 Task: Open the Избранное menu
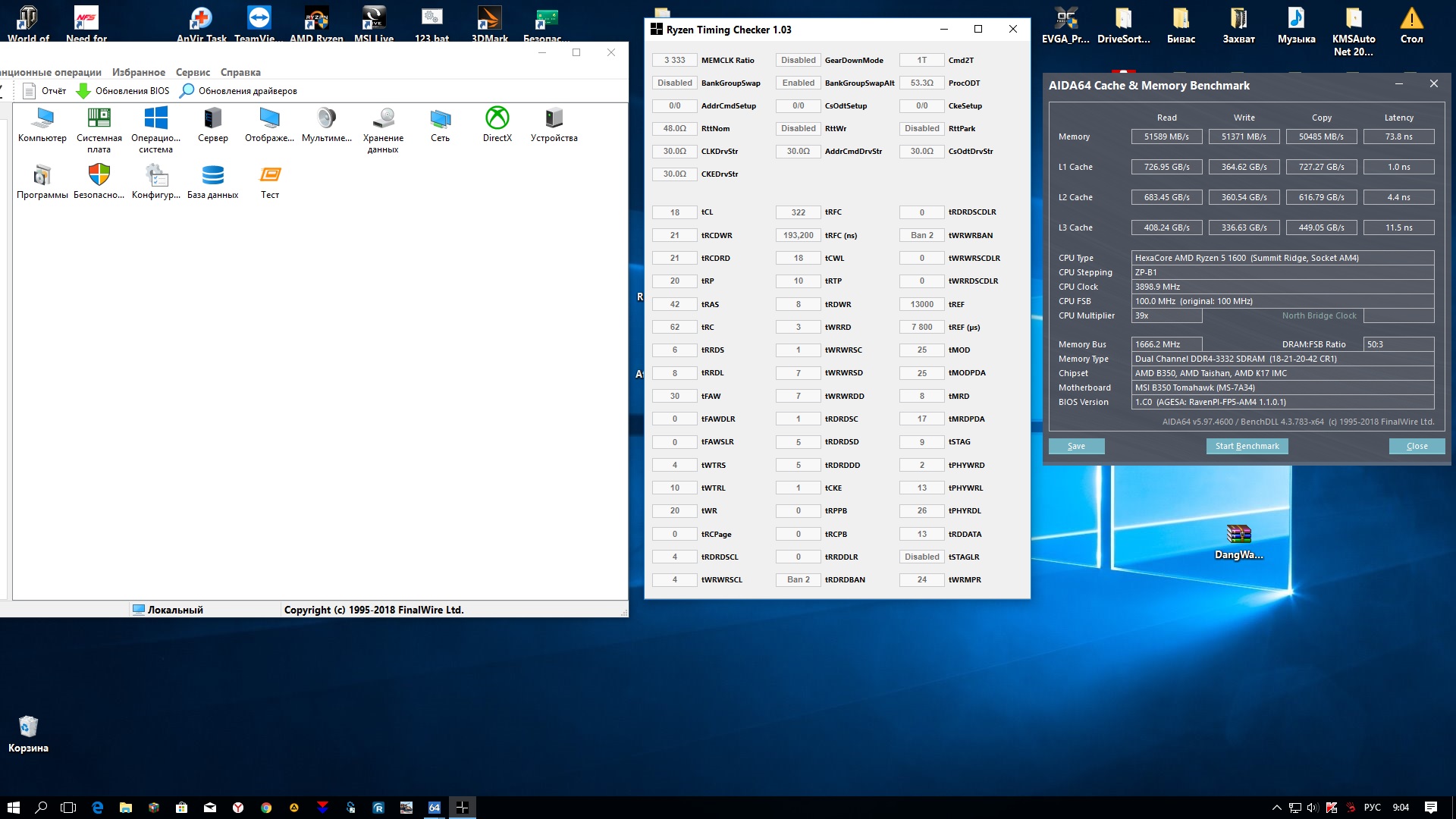coord(138,72)
